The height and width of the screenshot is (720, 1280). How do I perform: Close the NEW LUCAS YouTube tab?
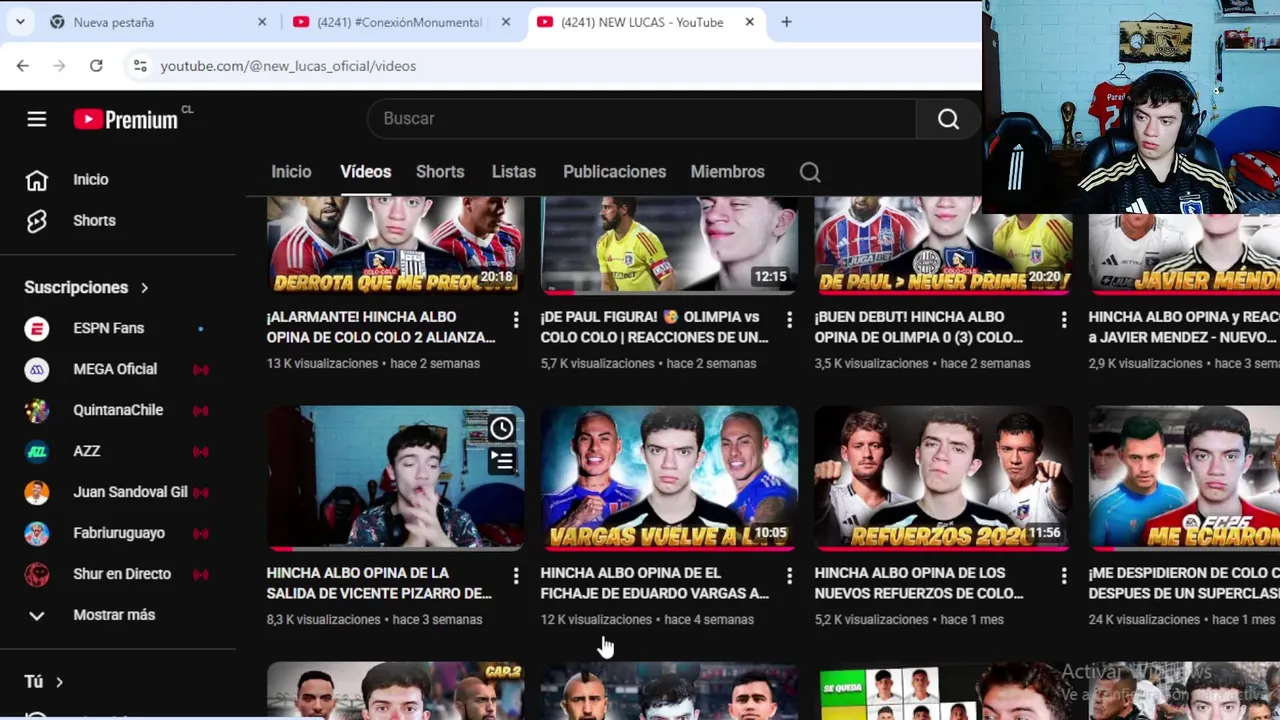click(x=749, y=22)
